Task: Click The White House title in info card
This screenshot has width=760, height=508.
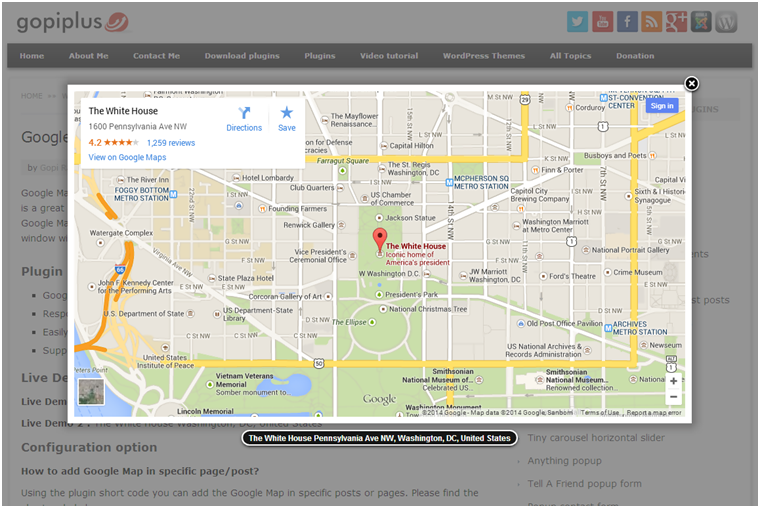Action: coord(123,111)
